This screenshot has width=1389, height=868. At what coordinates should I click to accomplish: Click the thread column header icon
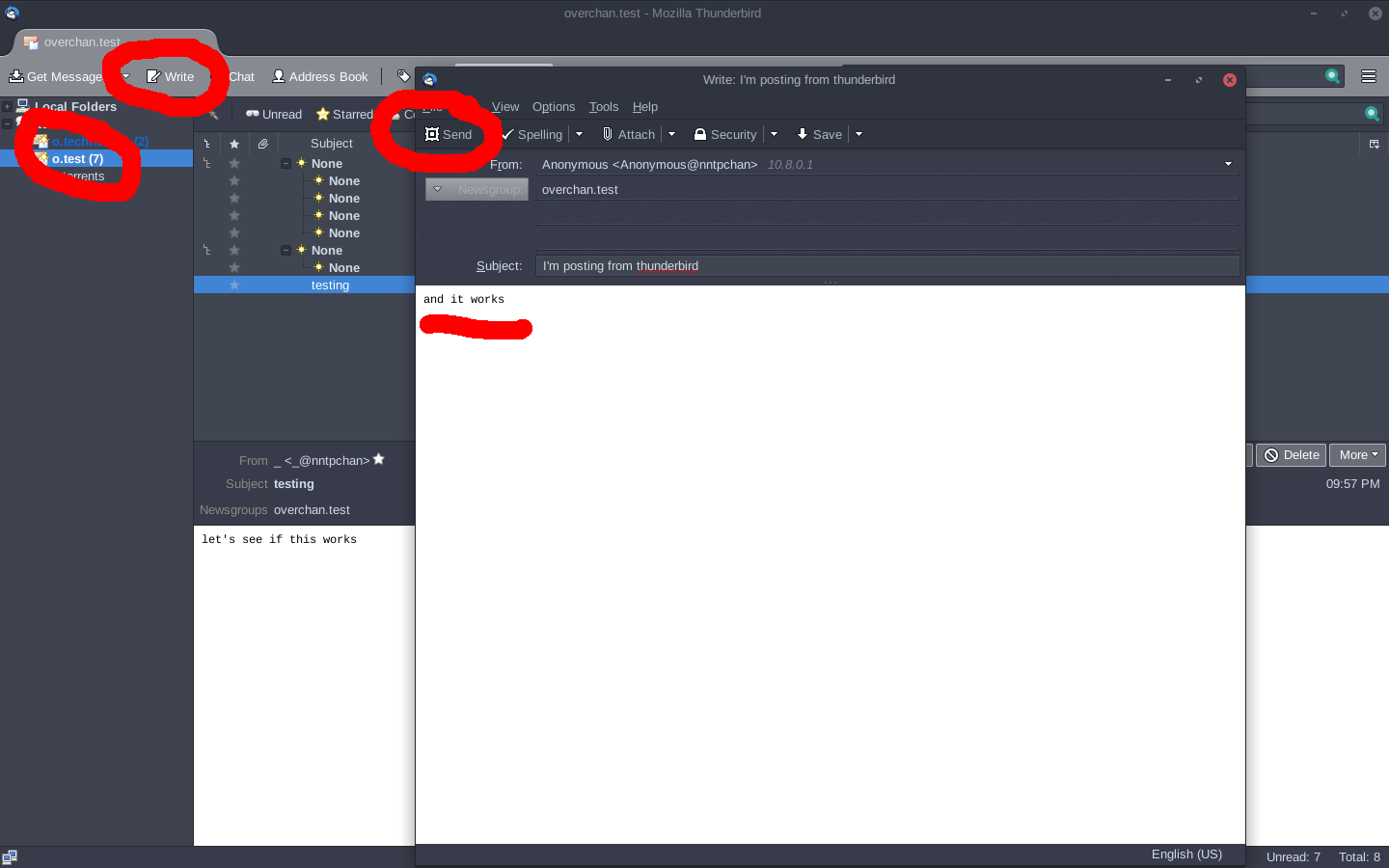pyautogui.click(x=206, y=144)
